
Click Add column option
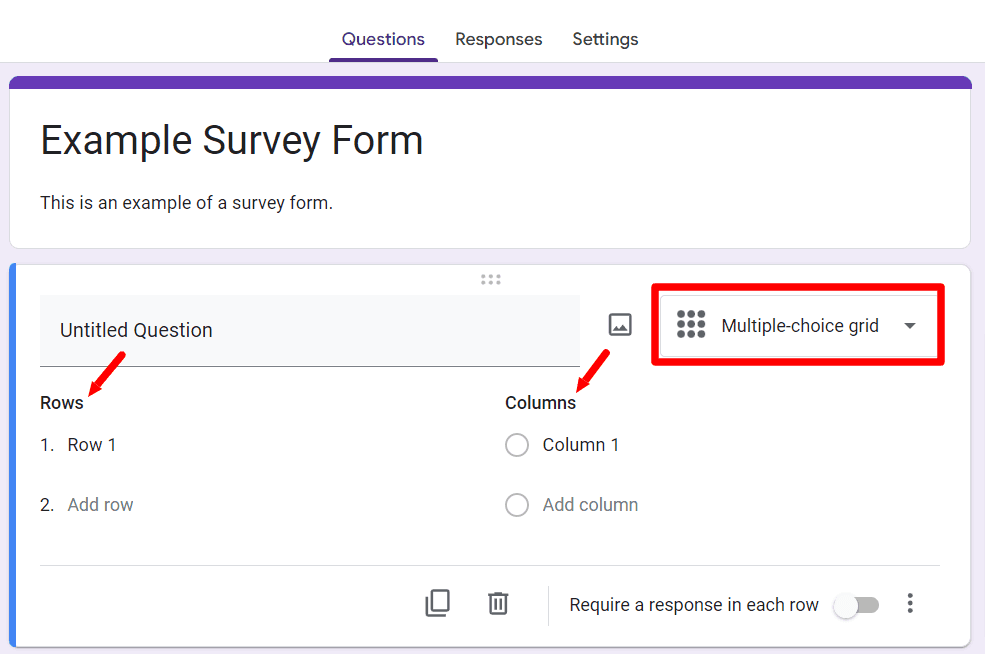[x=590, y=504]
